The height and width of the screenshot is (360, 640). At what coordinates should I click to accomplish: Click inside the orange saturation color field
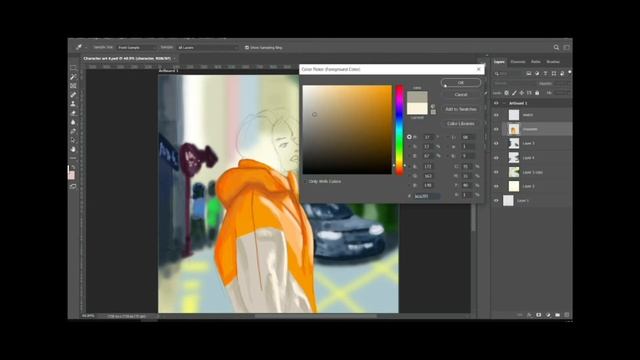click(x=347, y=130)
